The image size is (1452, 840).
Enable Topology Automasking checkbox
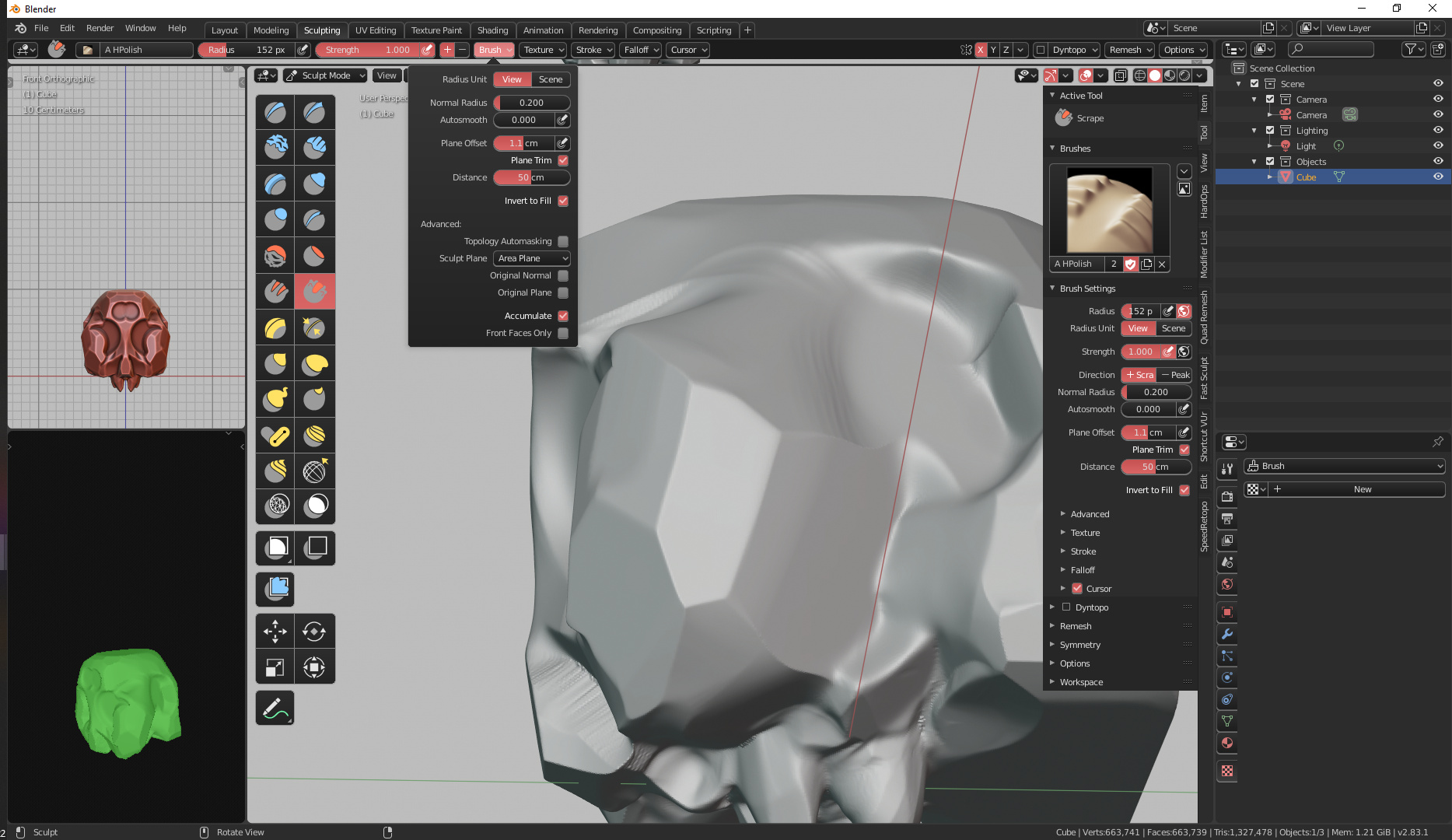click(x=563, y=241)
